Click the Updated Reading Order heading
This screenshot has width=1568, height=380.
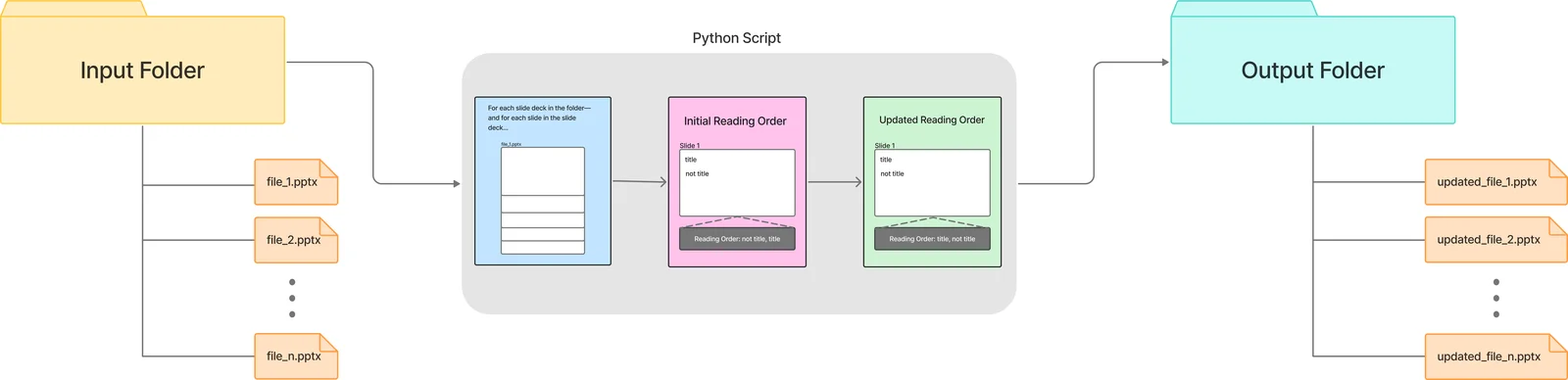[x=932, y=119]
